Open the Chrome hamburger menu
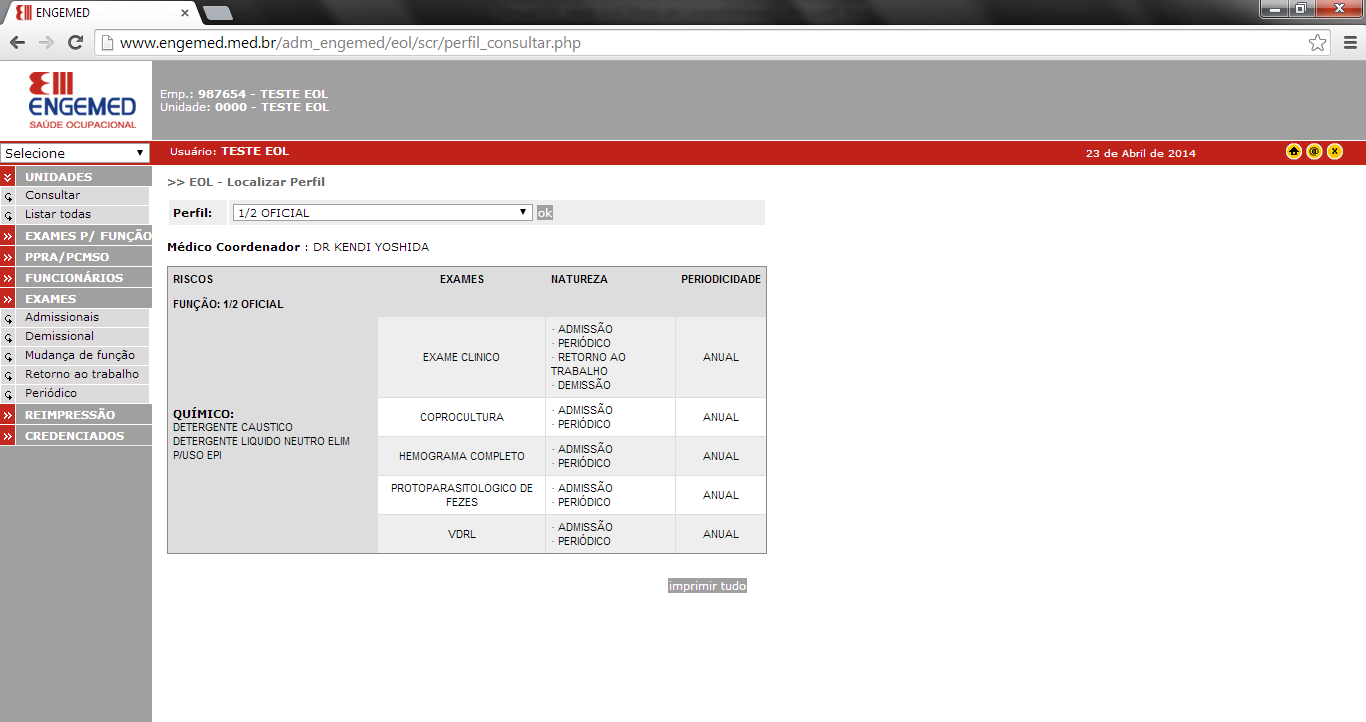The height and width of the screenshot is (722, 1366). click(1349, 43)
